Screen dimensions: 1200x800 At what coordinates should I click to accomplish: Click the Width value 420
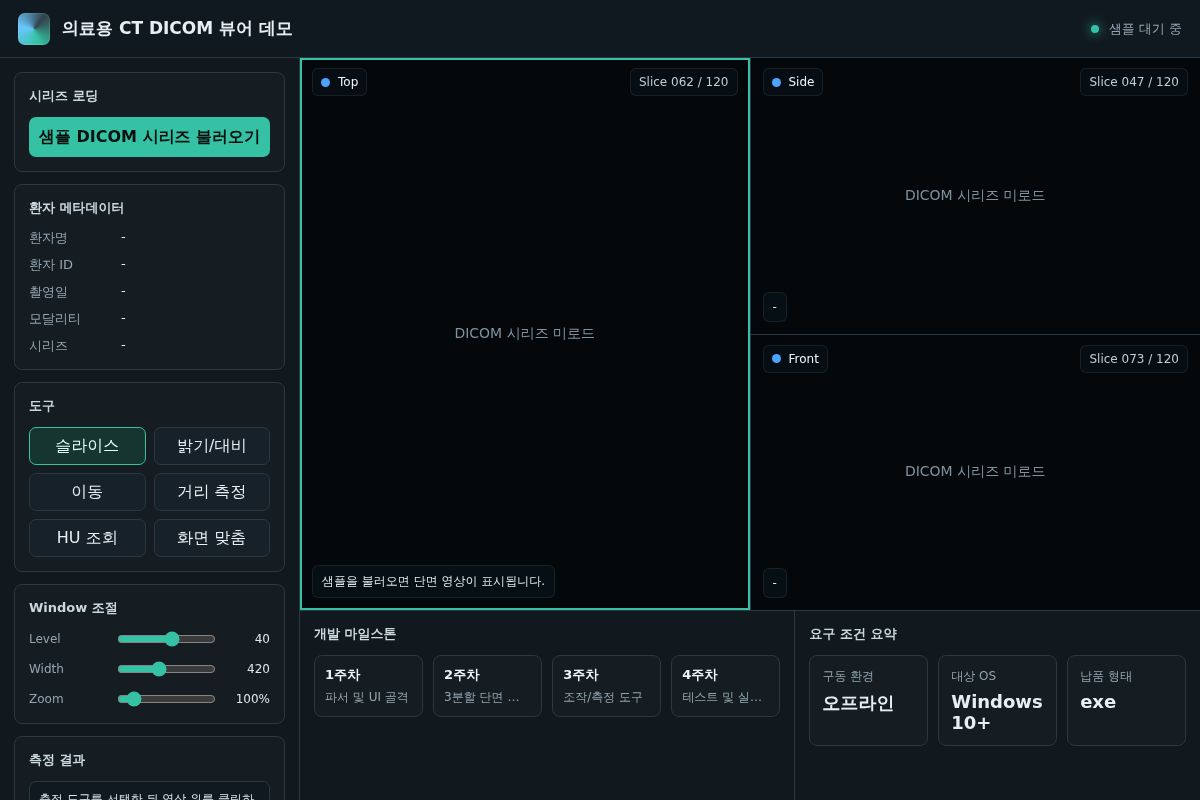click(x=258, y=669)
